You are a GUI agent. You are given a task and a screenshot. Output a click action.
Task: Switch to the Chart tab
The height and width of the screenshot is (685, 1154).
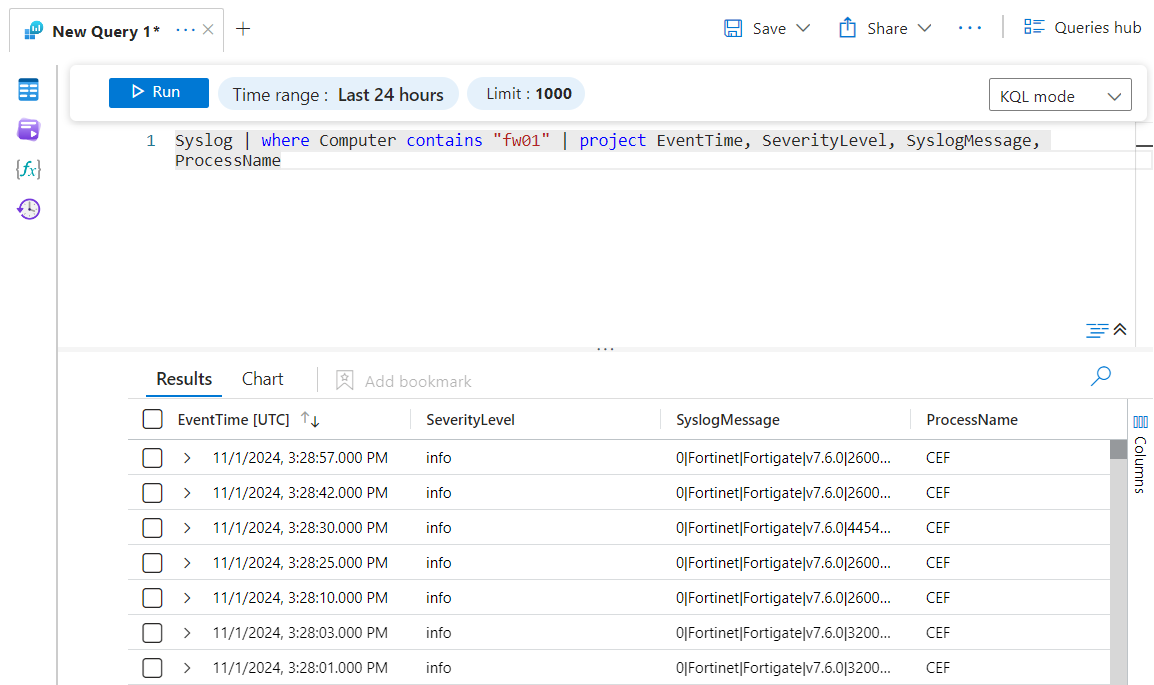click(x=263, y=379)
